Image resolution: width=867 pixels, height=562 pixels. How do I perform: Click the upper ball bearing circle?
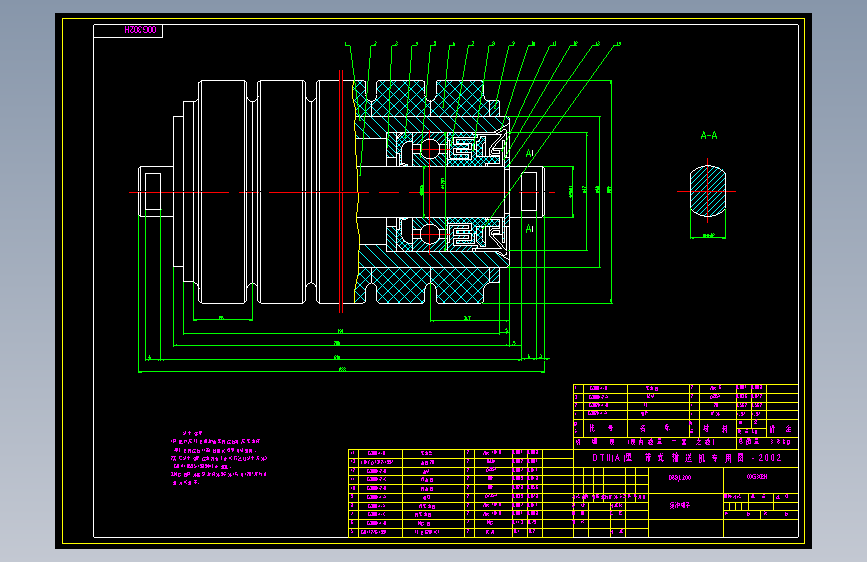click(430, 149)
